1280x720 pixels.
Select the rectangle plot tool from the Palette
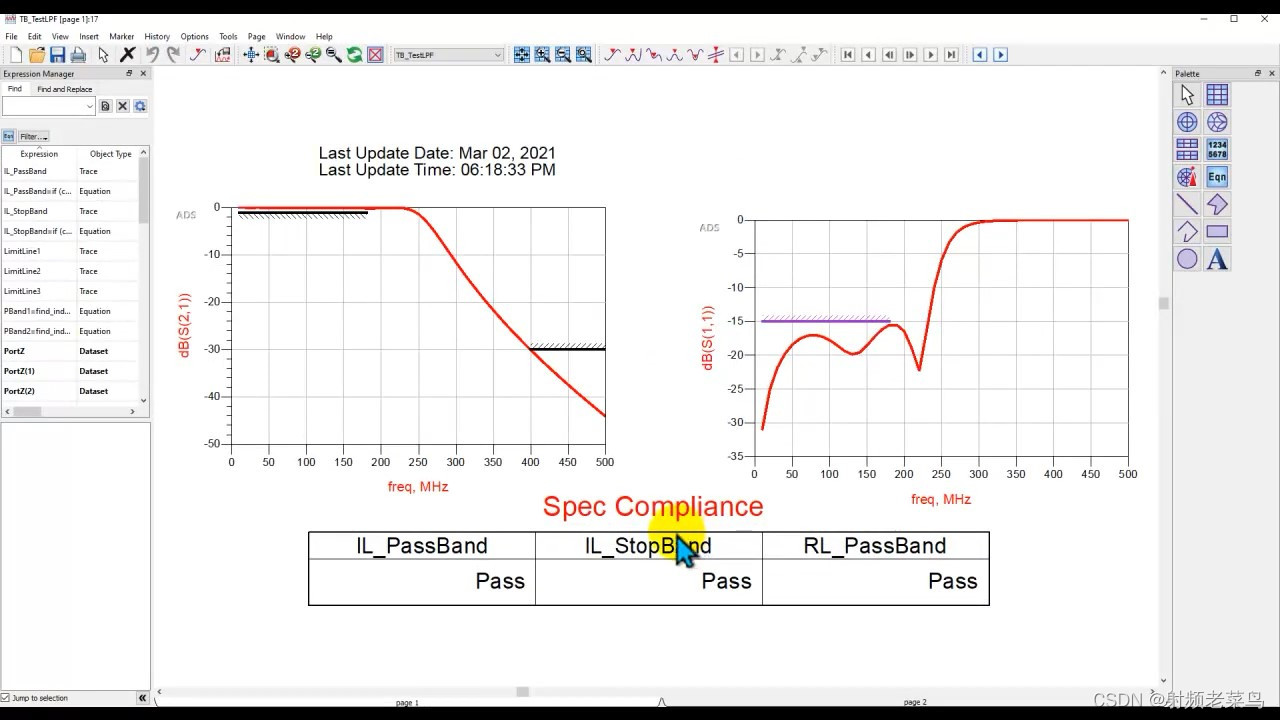click(x=1217, y=95)
